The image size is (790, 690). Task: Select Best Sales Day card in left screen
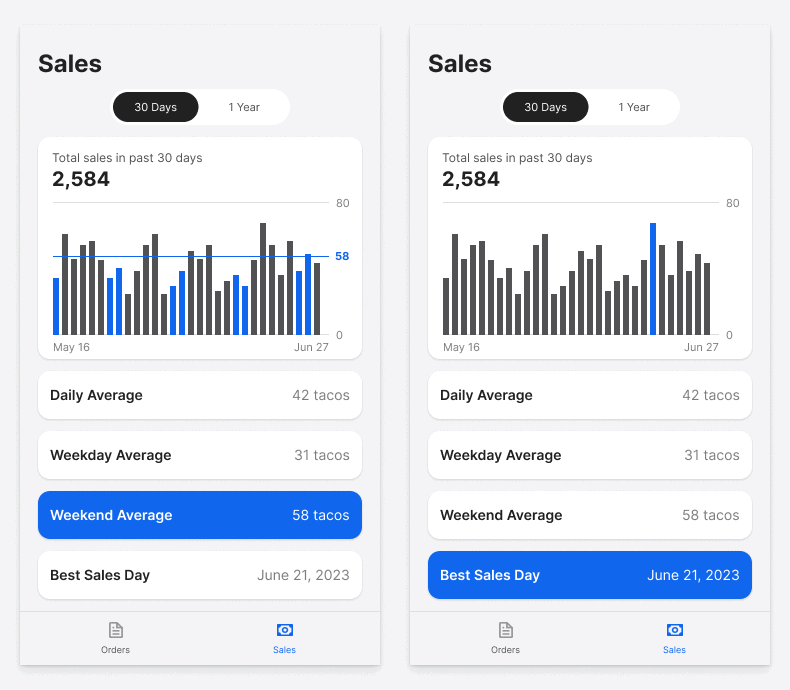click(x=200, y=575)
